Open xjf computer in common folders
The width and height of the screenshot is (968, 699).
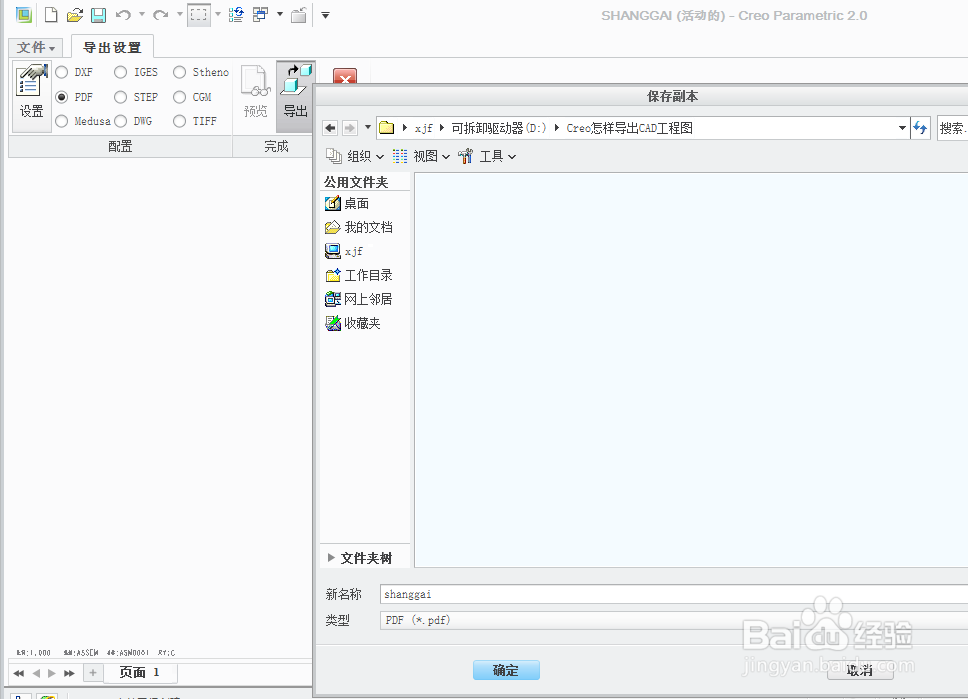pos(344,251)
